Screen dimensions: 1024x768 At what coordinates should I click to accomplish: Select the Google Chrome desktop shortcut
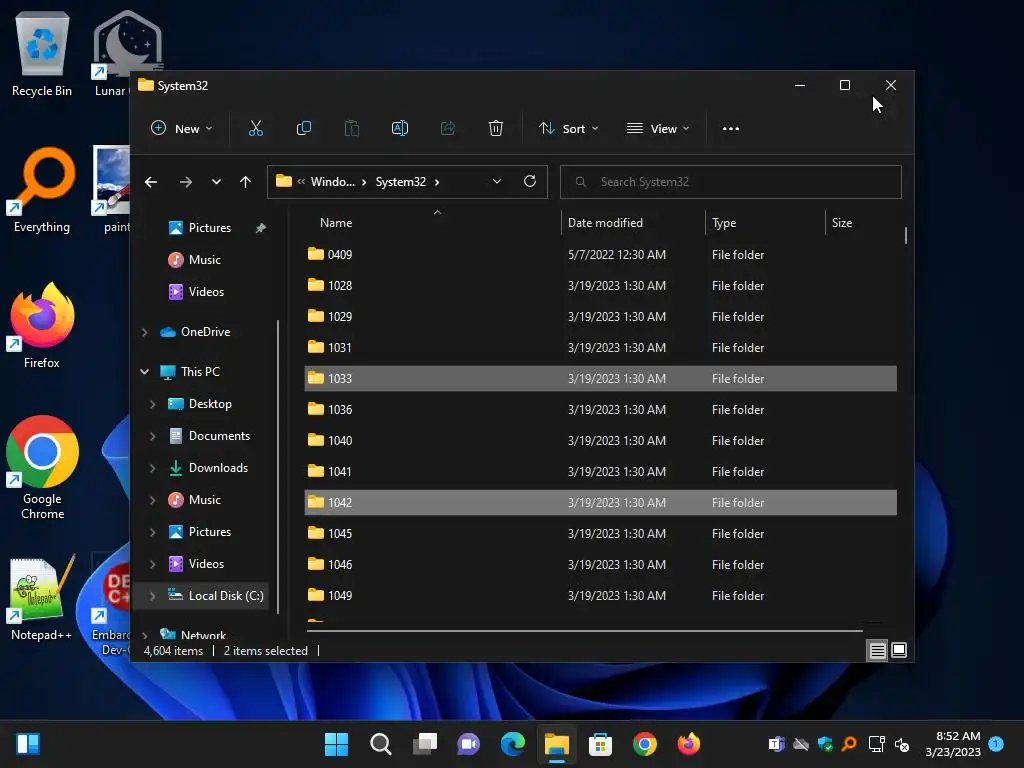point(42,468)
